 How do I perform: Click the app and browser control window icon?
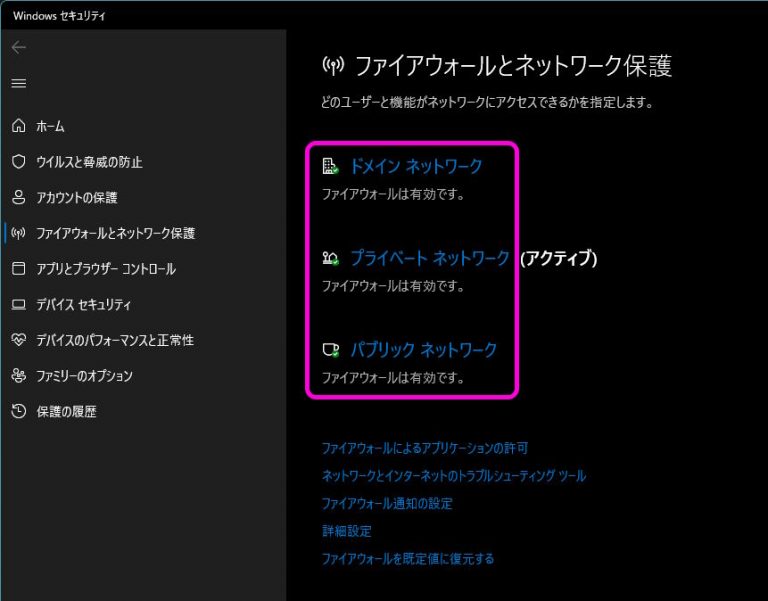tap(19, 268)
